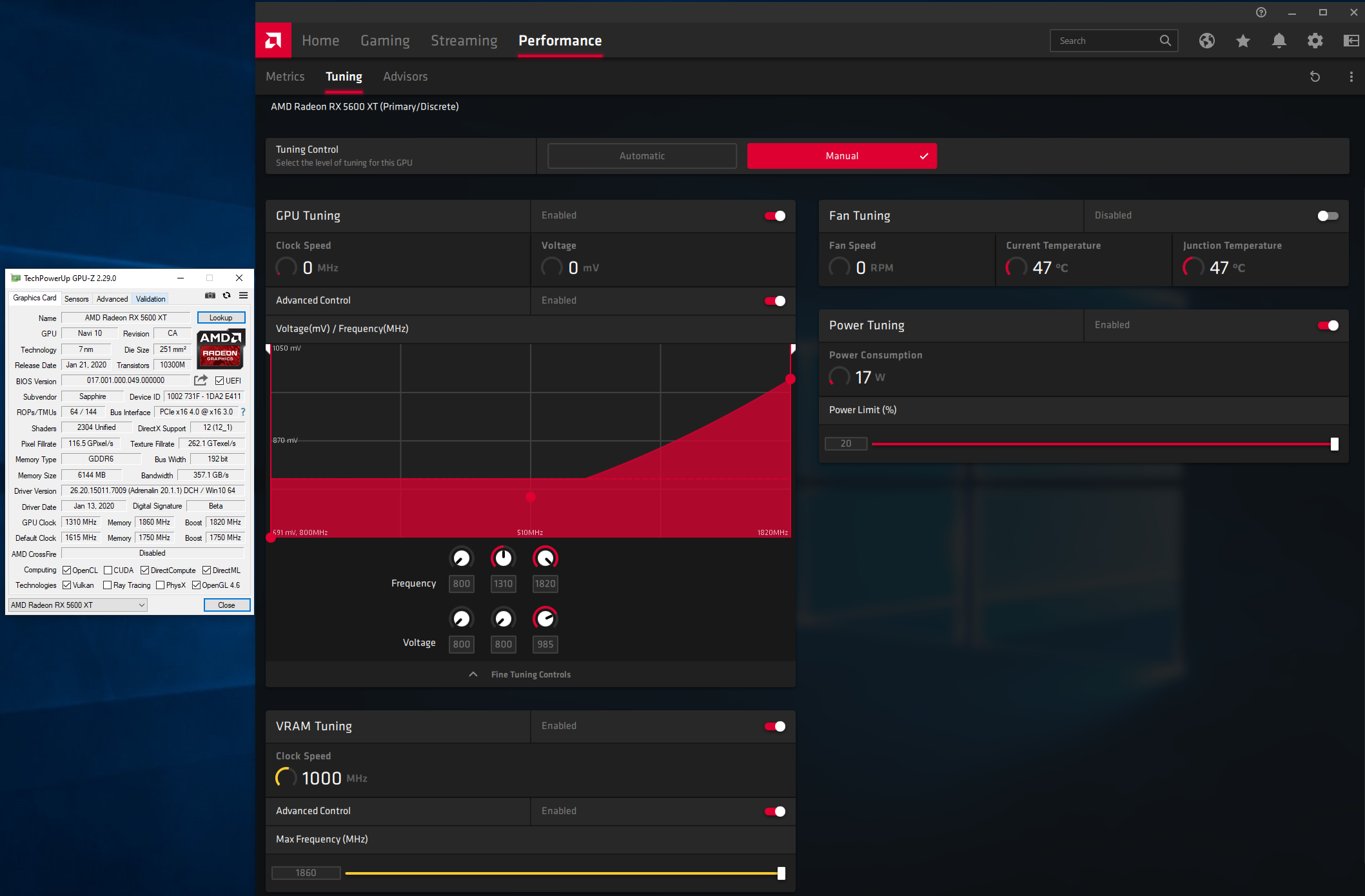Image resolution: width=1365 pixels, height=896 pixels.
Task: Open the GPU-Z hamburger menu
Action: coord(244,295)
